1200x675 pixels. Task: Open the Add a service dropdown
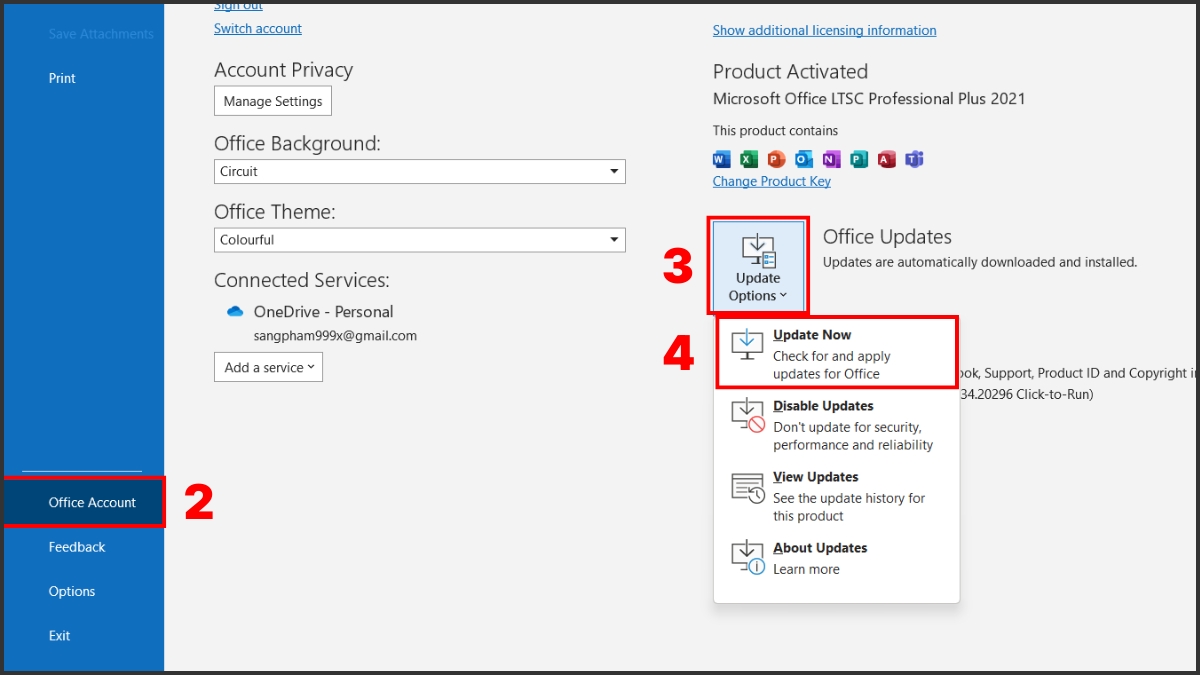(268, 367)
